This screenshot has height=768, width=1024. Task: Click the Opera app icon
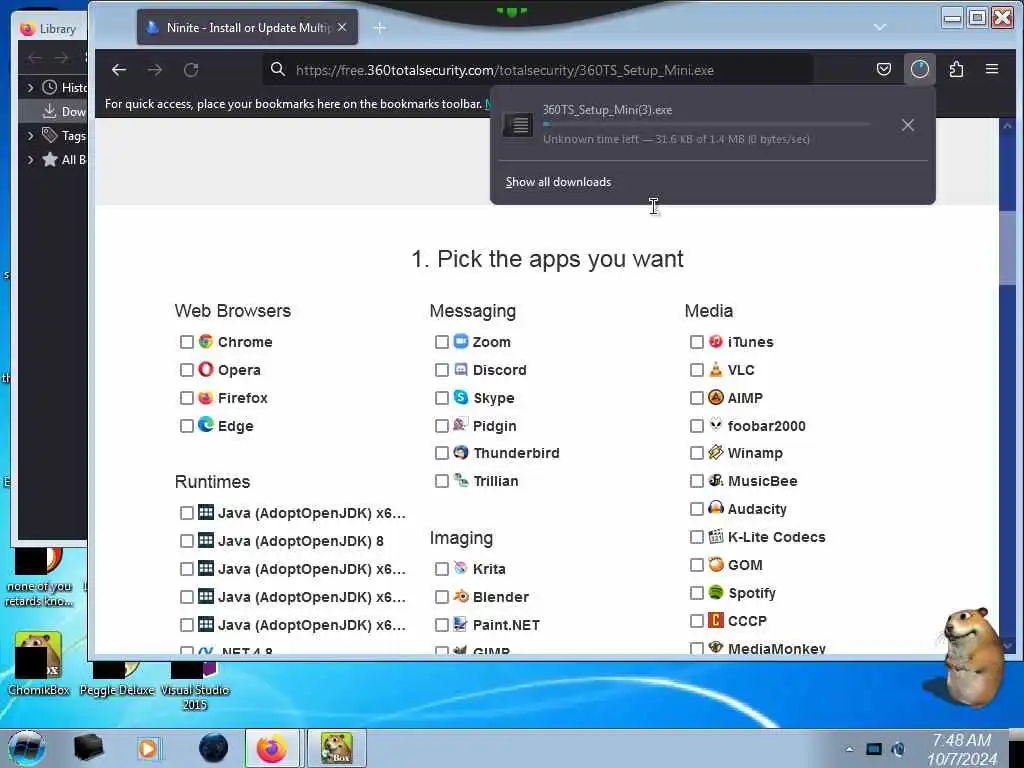pos(206,369)
